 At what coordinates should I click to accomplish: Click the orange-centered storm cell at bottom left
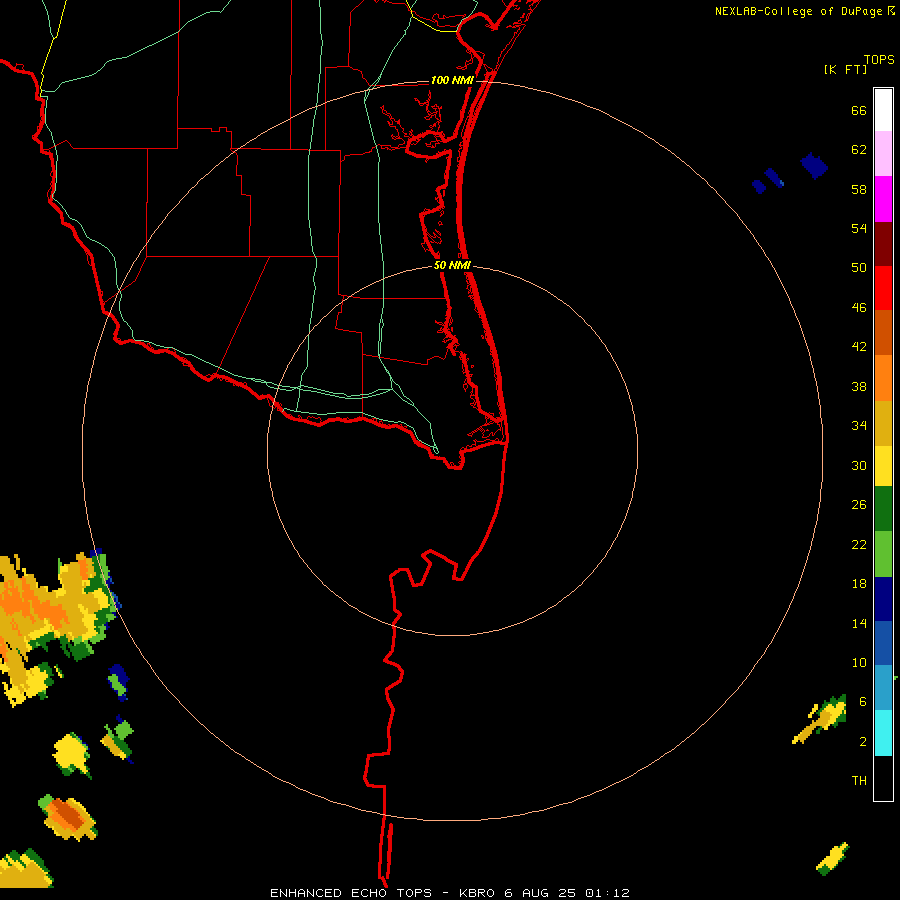tap(68, 817)
